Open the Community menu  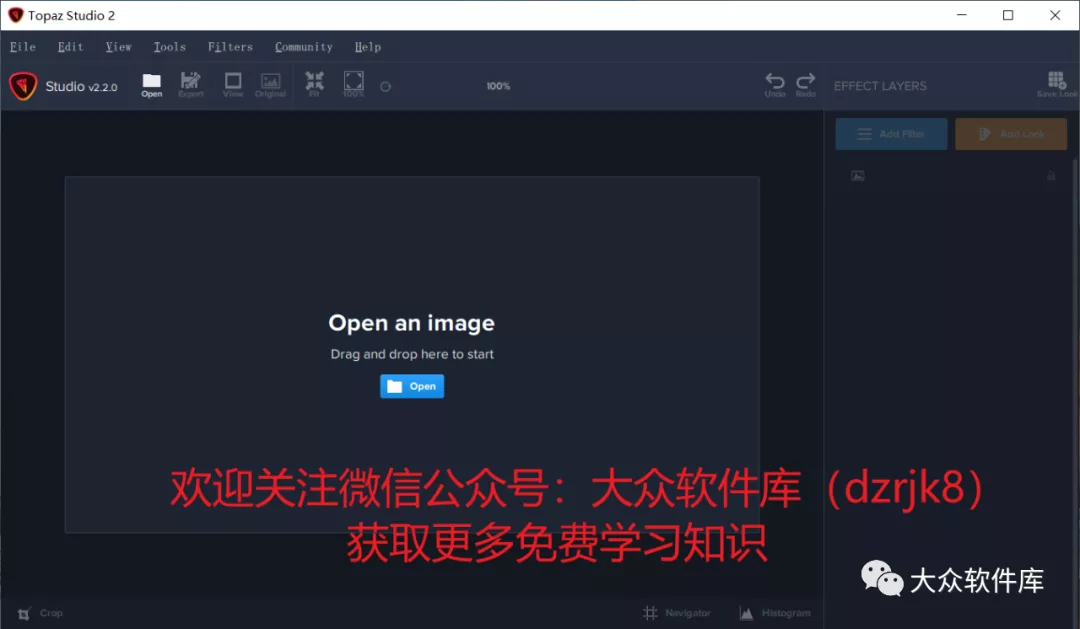[x=303, y=46]
